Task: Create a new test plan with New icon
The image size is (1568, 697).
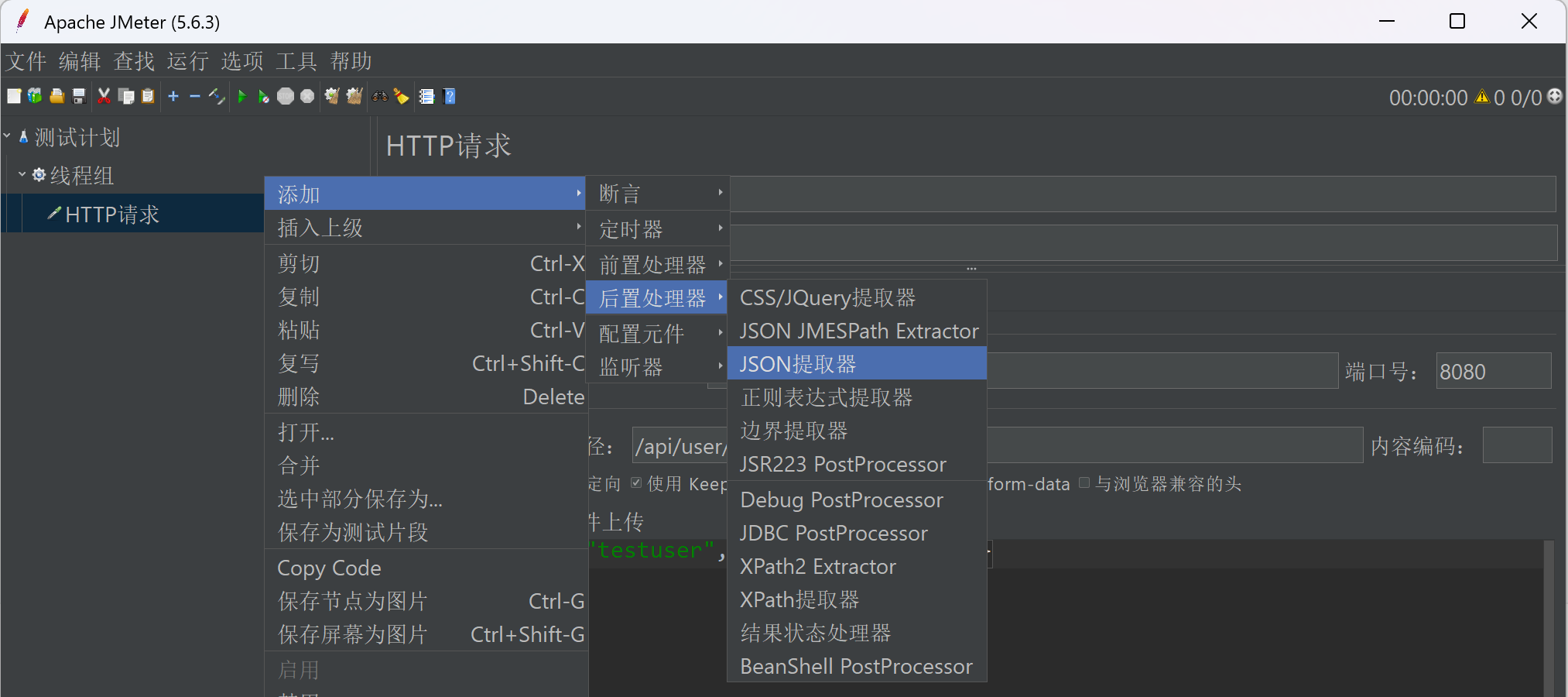Action: pos(14,96)
